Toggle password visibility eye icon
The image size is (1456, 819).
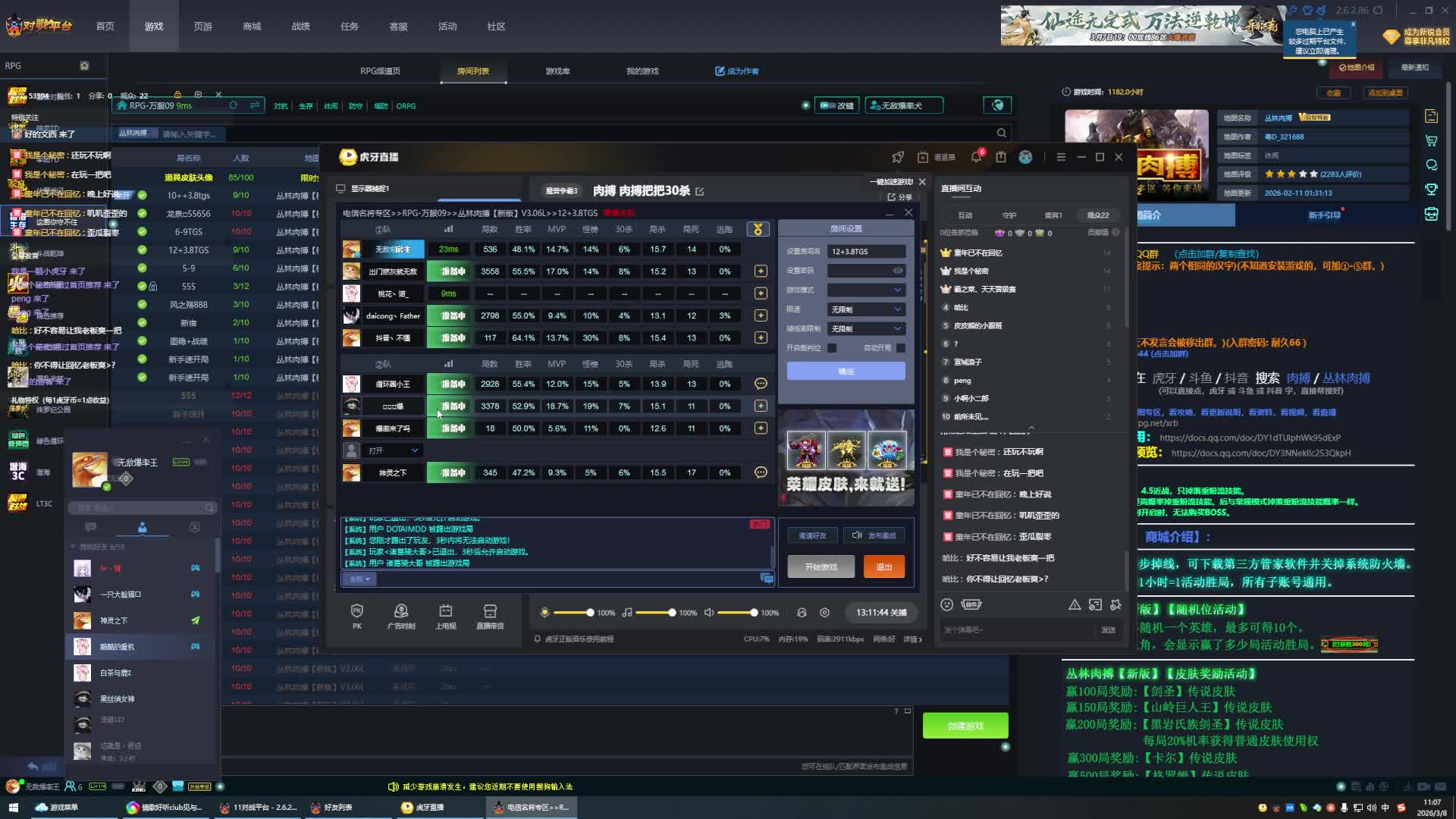(898, 271)
